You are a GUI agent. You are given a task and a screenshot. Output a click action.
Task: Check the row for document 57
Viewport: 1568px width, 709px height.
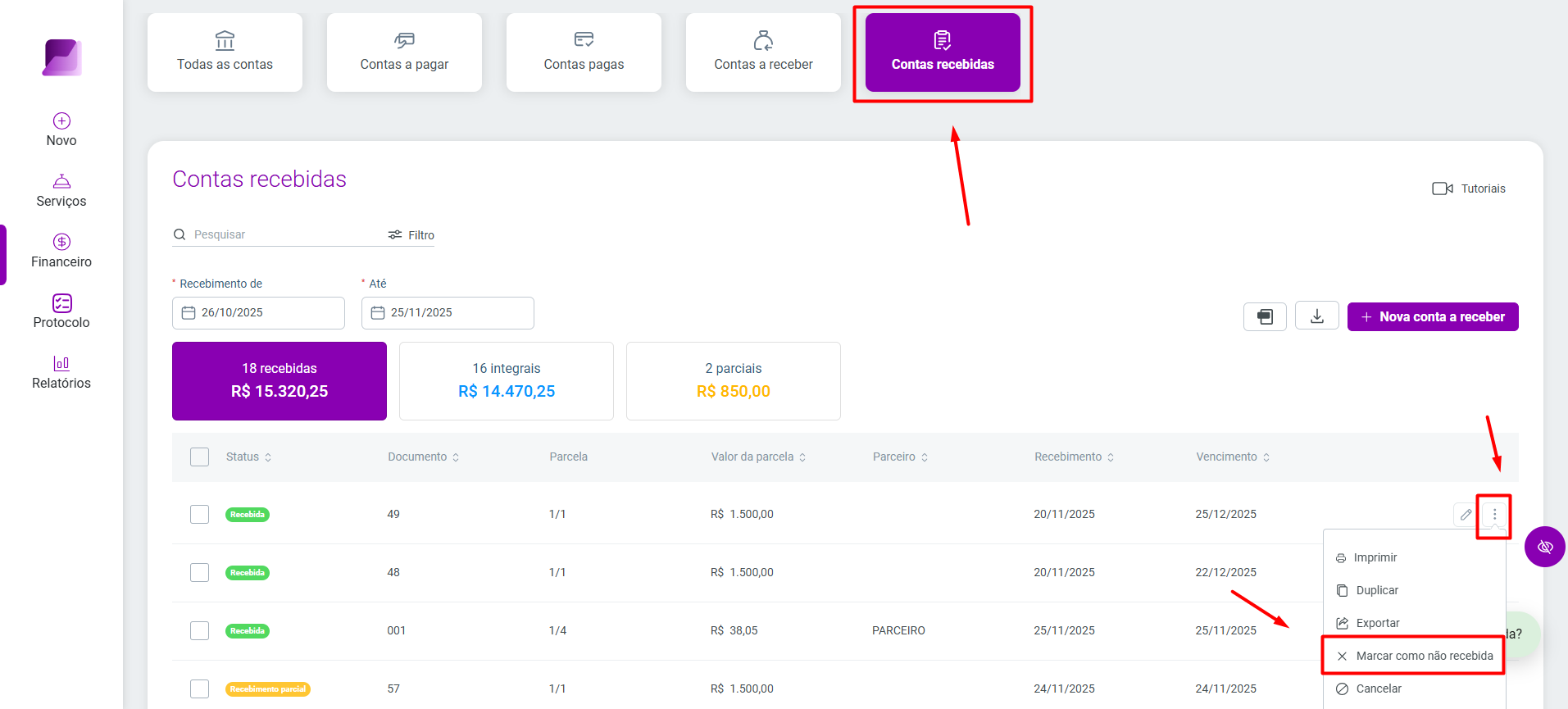[x=199, y=689]
